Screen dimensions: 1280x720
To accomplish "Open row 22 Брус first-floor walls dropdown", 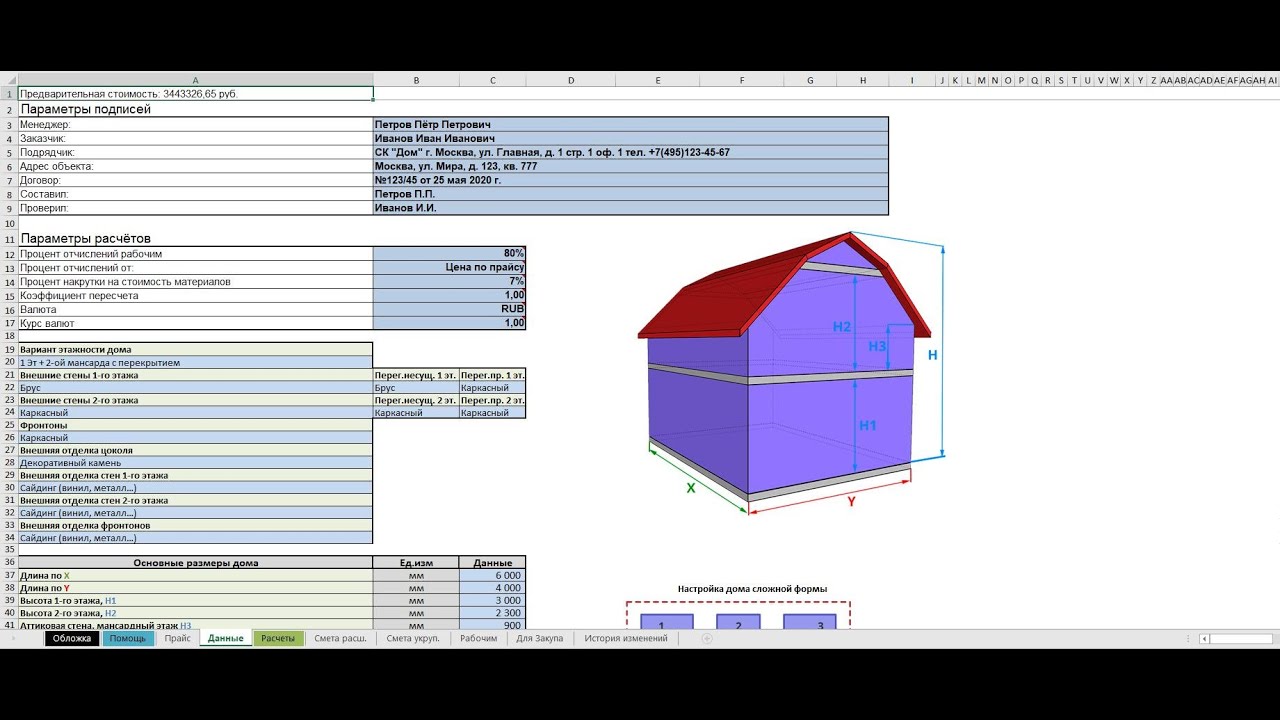I will (195, 387).
